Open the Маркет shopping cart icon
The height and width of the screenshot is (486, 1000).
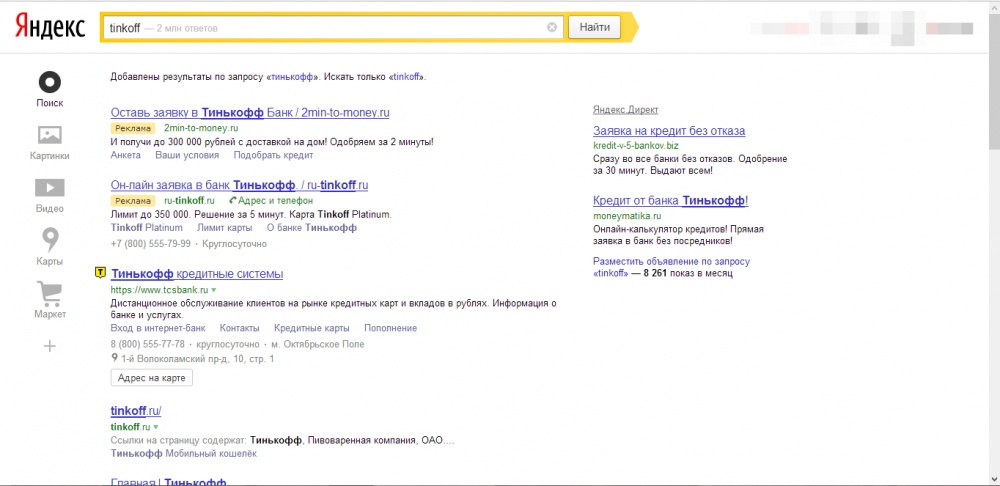click(x=50, y=293)
